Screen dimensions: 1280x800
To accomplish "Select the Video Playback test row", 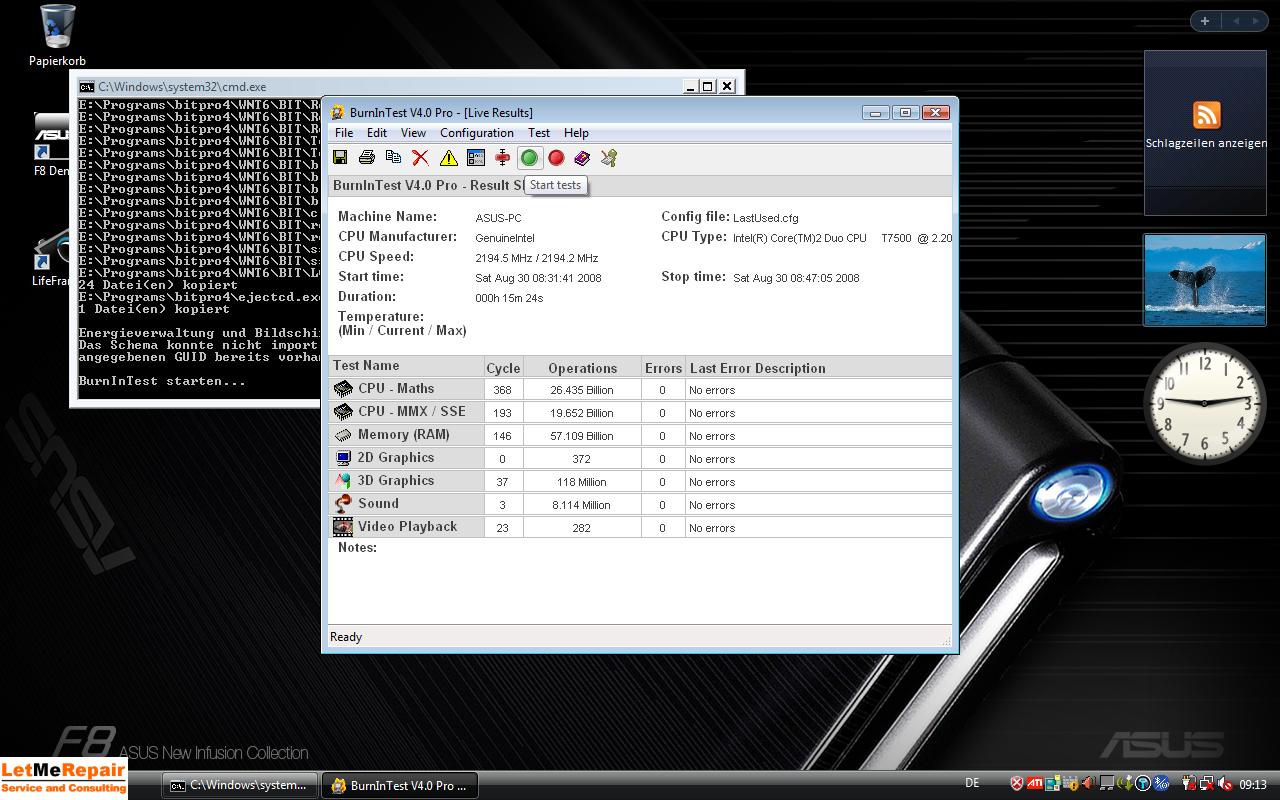I will [x=640, y=527].
